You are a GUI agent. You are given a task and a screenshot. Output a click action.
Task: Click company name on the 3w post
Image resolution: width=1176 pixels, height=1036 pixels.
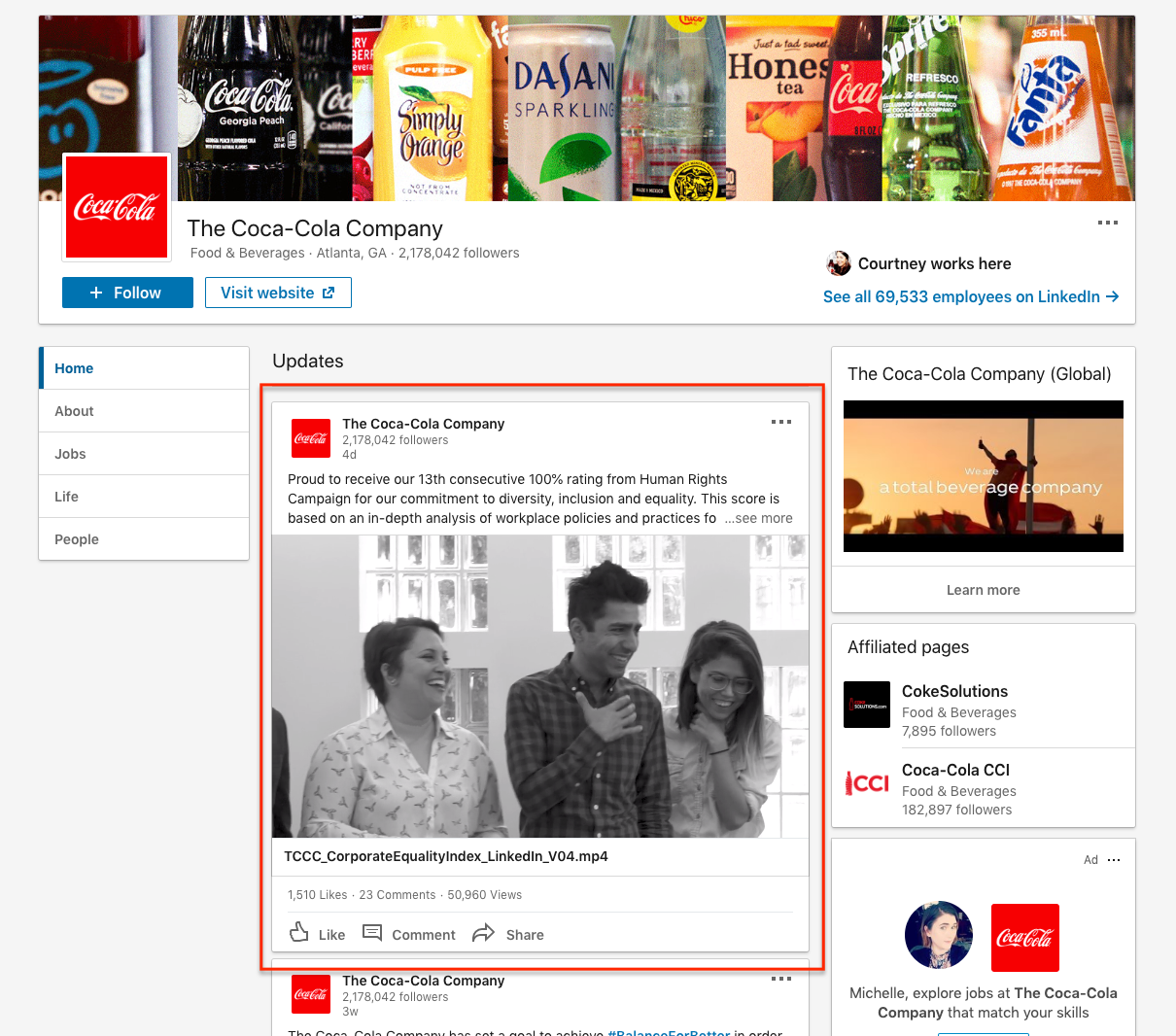point(424,981)
